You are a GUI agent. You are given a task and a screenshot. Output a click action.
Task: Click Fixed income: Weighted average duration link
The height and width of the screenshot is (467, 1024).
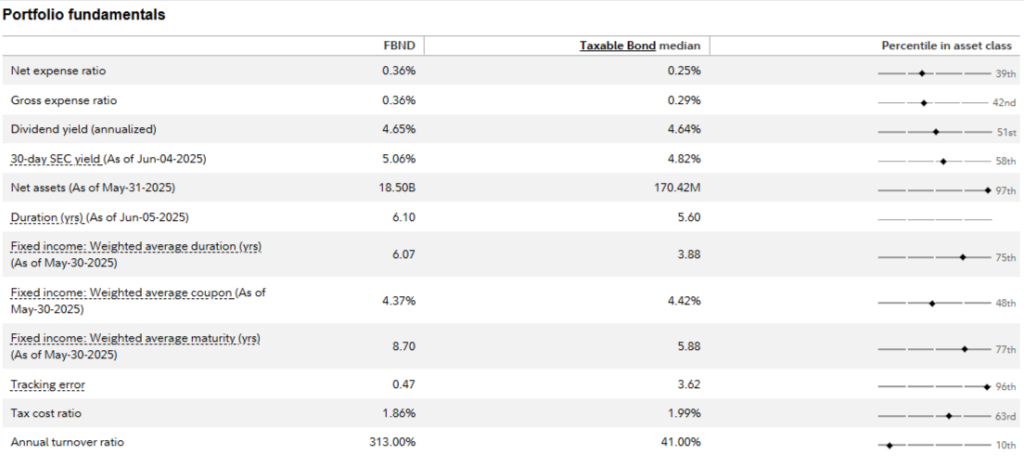(135, 247)
